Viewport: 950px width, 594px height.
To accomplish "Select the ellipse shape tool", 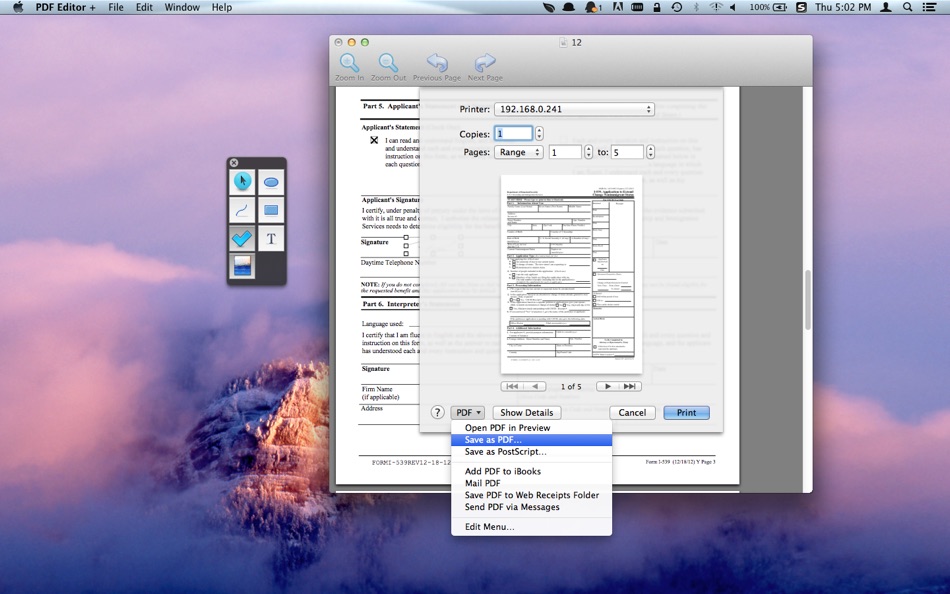I will [x=271, y=182].
